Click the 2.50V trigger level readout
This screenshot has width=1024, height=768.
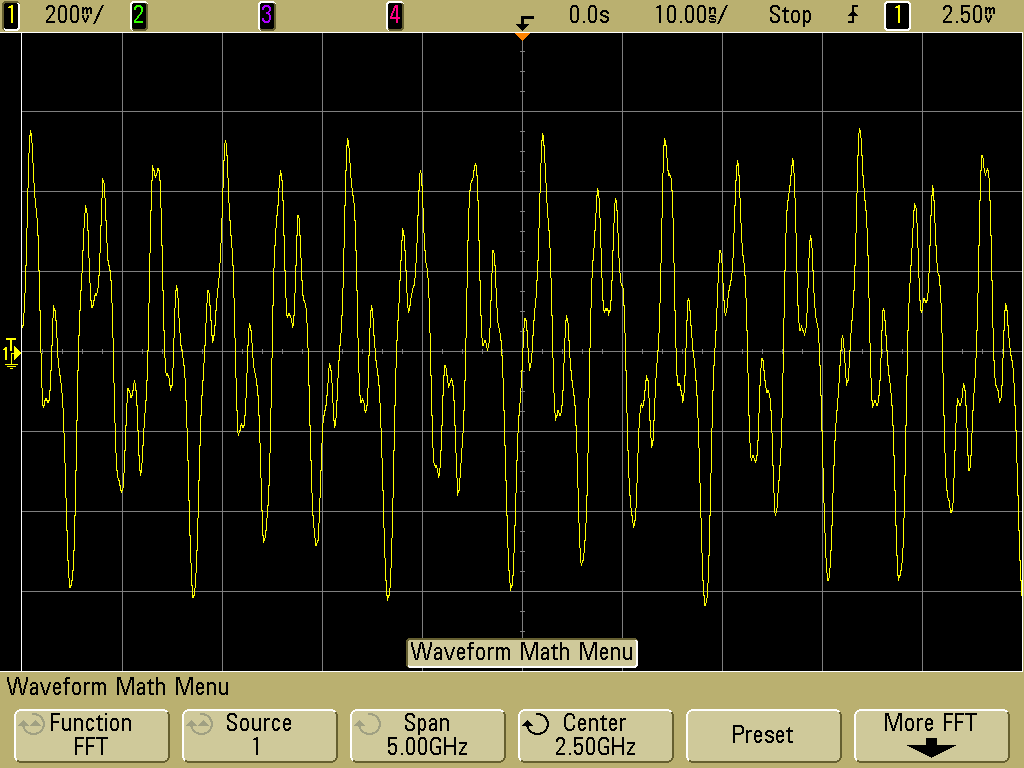[968, 15]
